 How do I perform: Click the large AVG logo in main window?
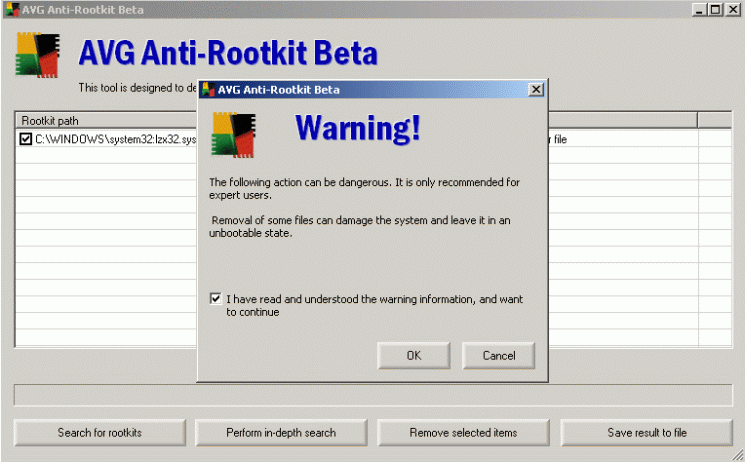[x=38, y=55]
